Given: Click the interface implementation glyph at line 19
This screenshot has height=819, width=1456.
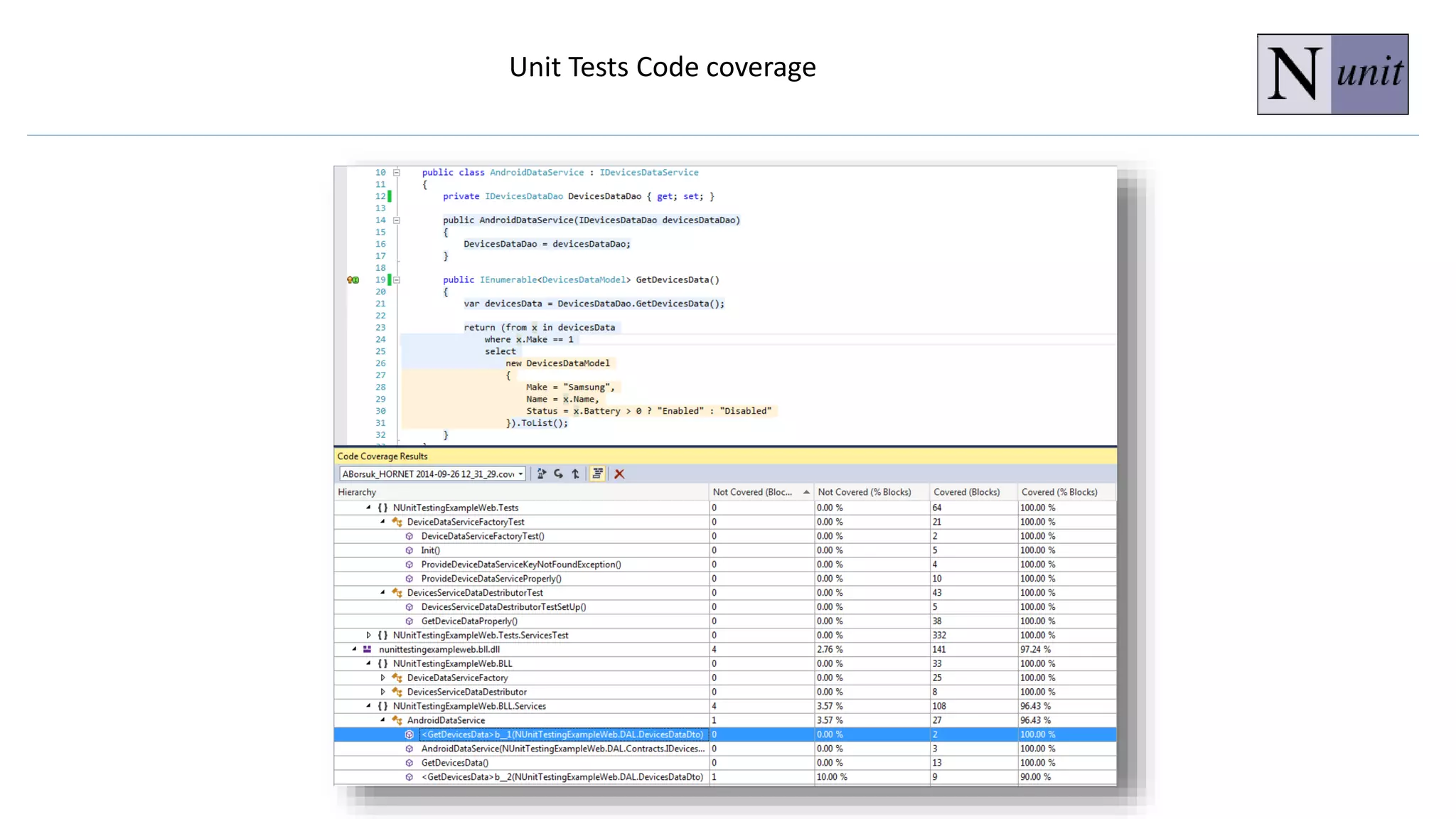Looking at the screenshot, I should (x=353, y=280).
